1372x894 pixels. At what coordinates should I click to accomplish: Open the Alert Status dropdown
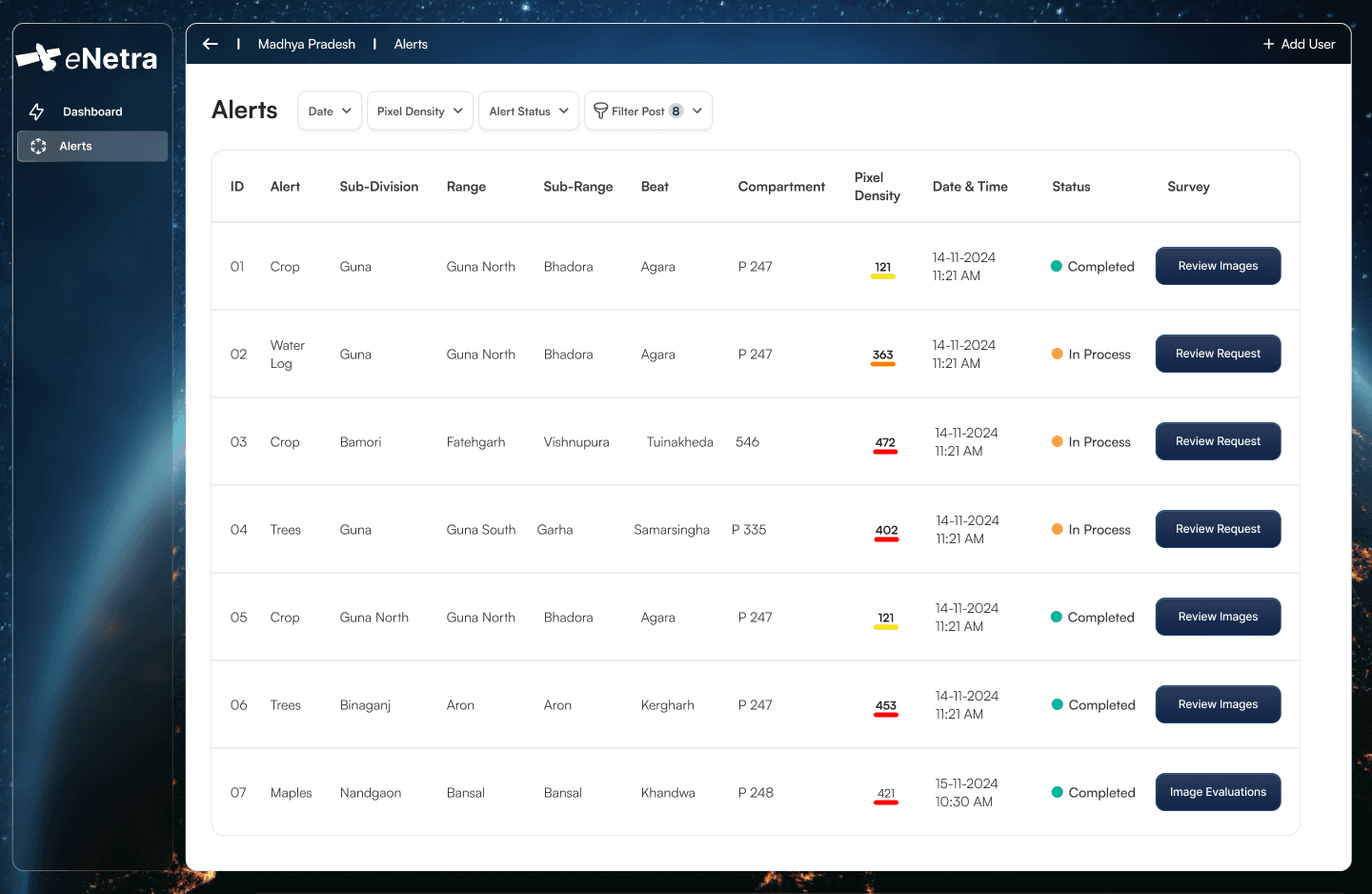(529, 111)
